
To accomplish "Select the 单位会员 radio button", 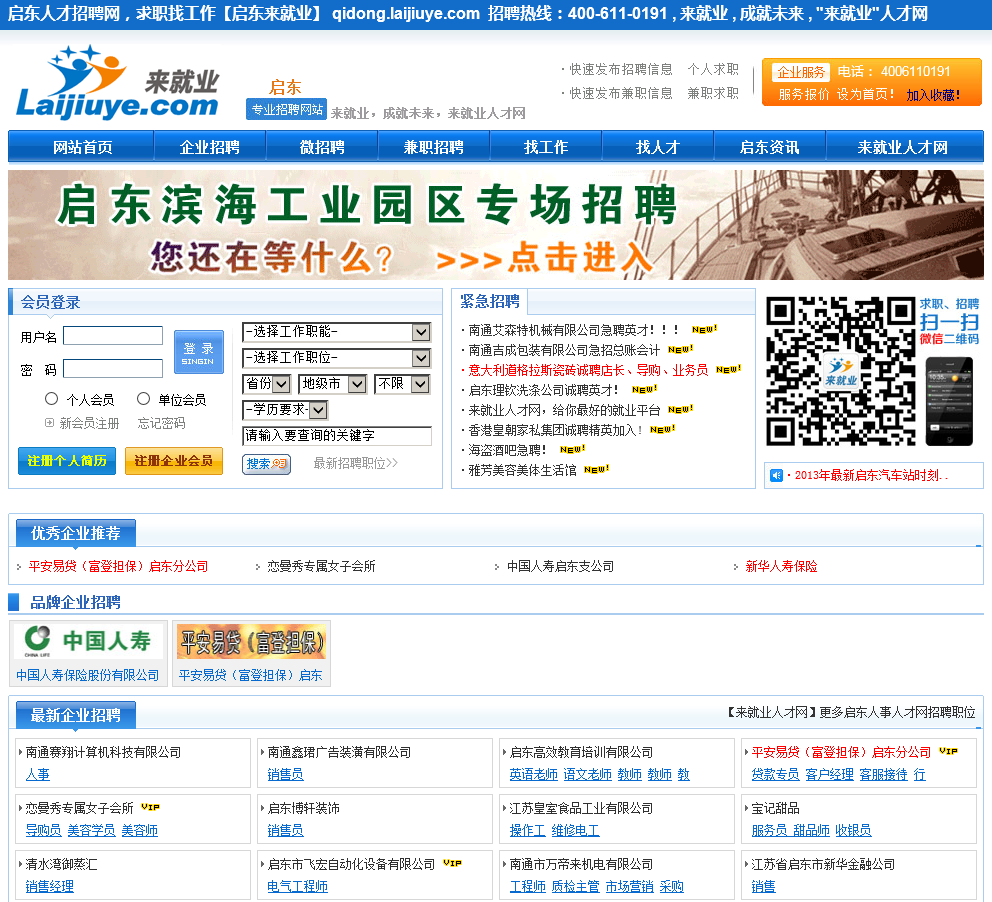I will pos(144,398).
